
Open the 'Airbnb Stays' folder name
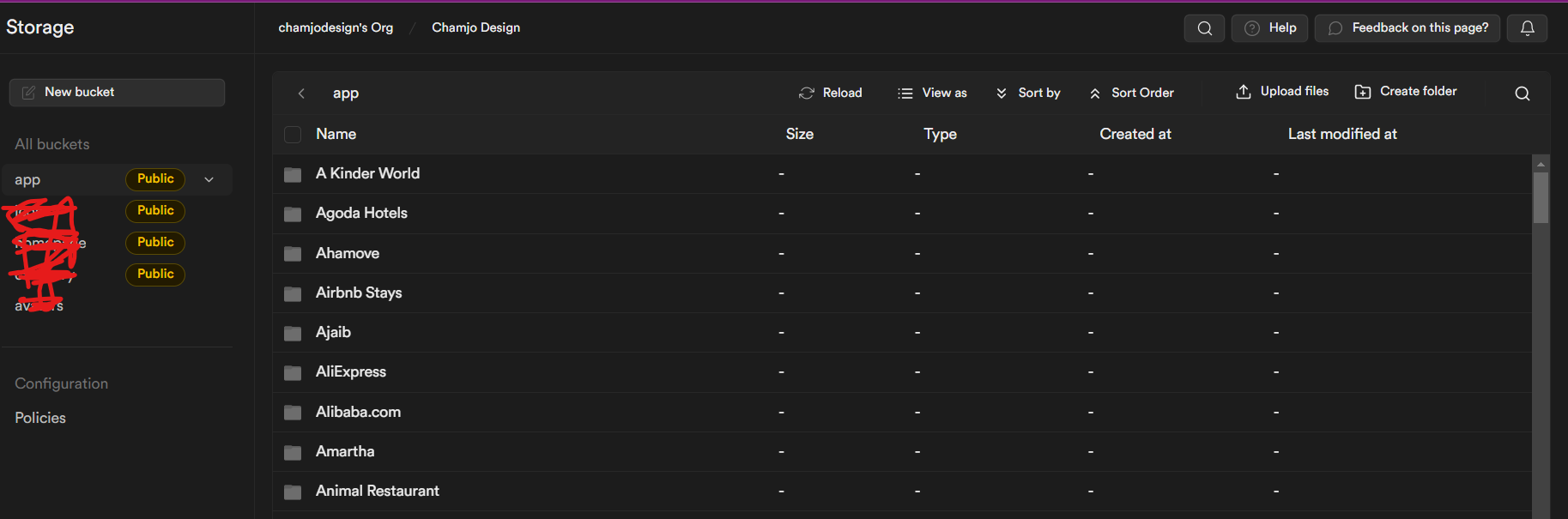click(359, 293)
